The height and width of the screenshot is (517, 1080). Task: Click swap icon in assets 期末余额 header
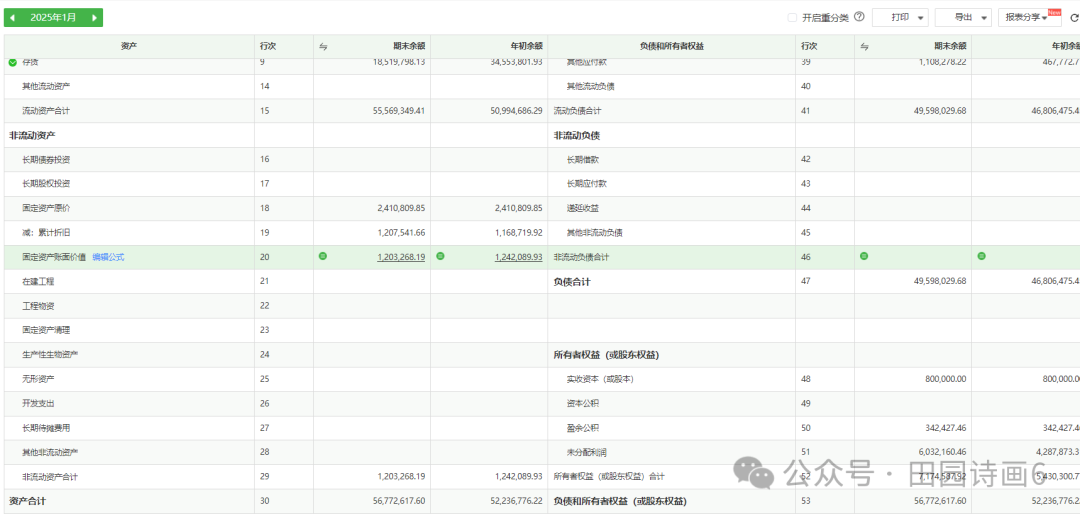pyautogui.click(x=323, y=46)
